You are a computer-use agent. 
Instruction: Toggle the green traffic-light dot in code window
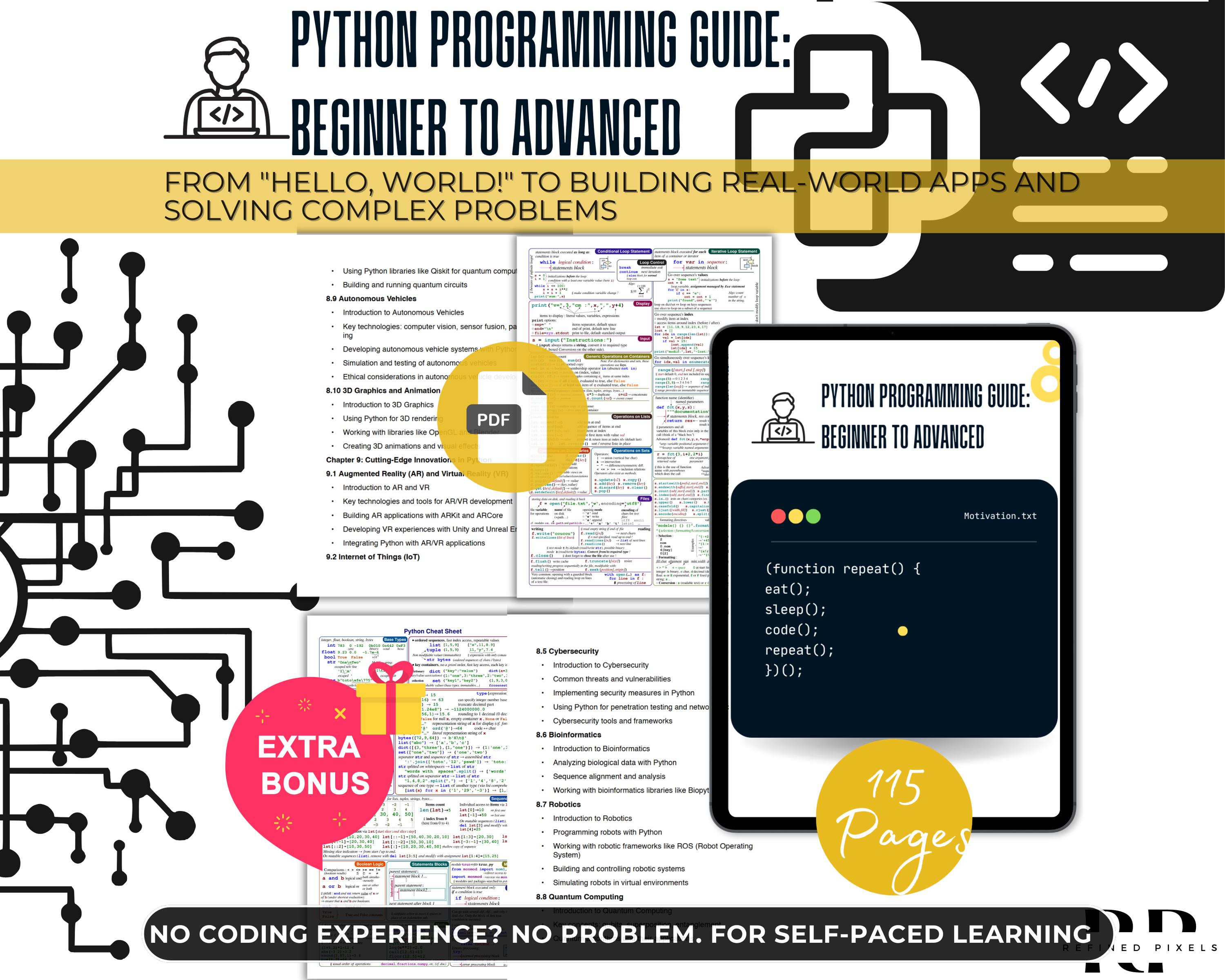pos(814,517)
